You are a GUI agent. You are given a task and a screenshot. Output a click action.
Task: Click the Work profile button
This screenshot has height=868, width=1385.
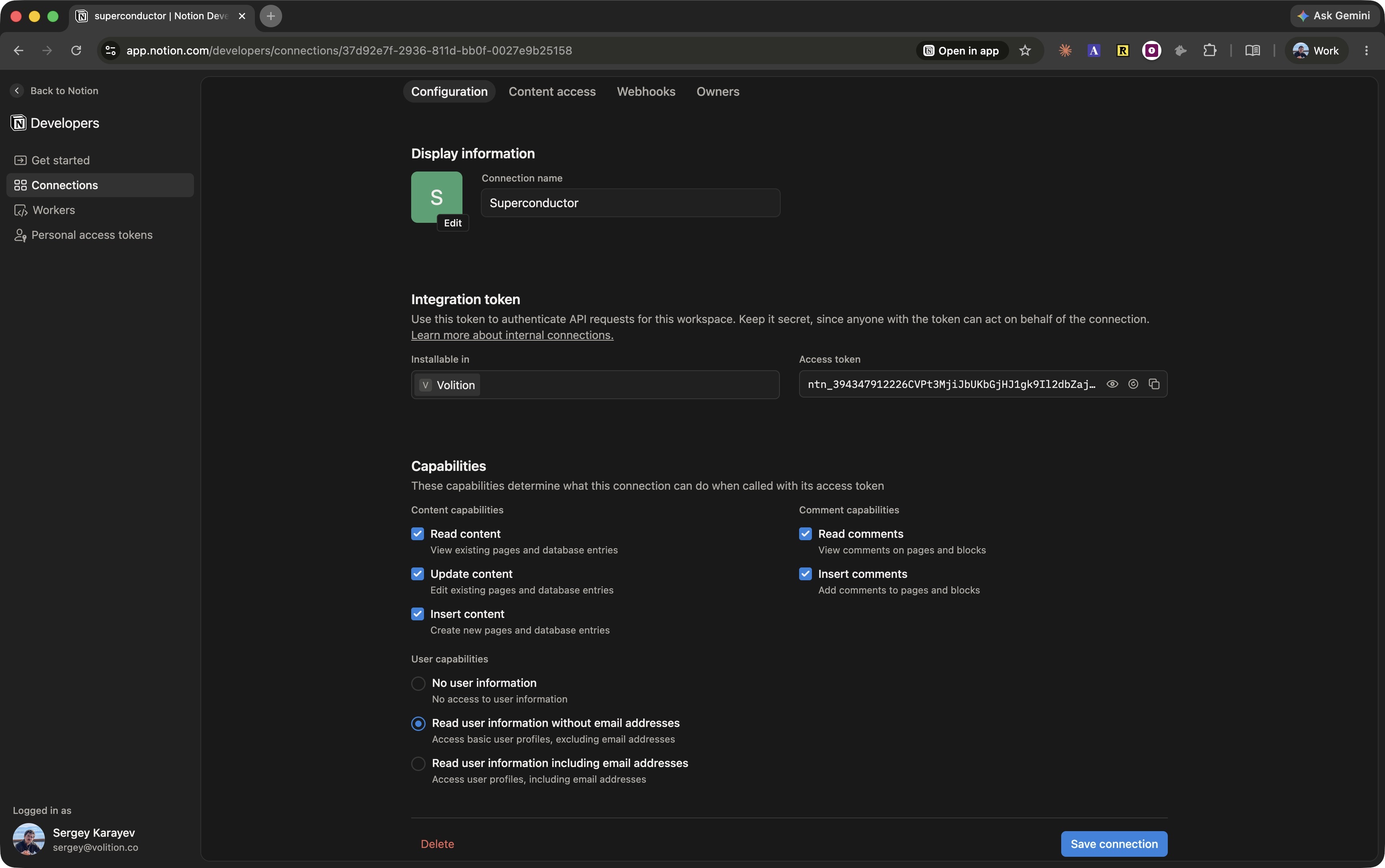tap(1316, 50)
